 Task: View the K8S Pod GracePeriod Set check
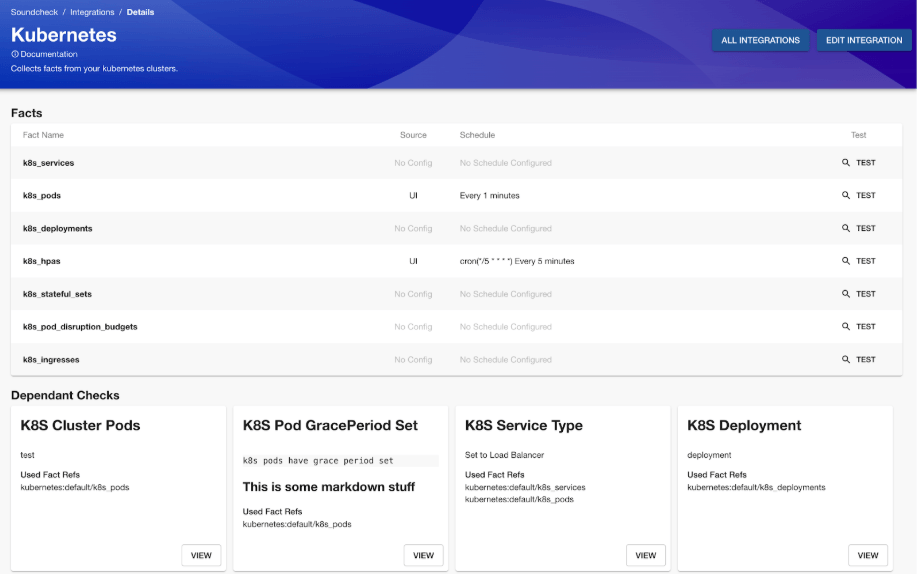pos(423,555)
